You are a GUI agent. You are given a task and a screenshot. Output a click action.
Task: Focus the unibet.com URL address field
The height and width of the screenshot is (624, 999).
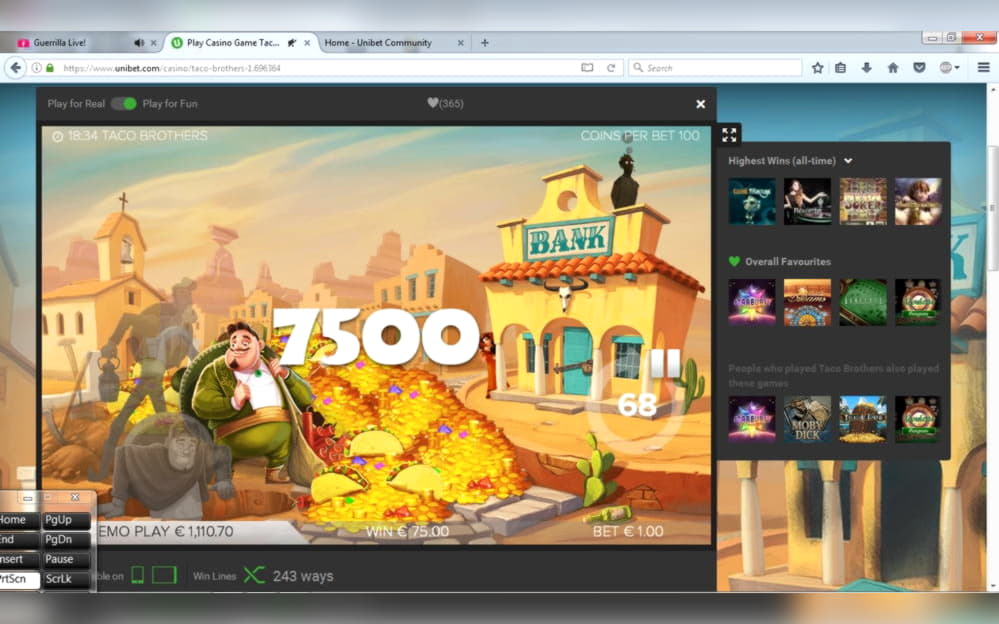pyautogui.click(x=319, y=68)
